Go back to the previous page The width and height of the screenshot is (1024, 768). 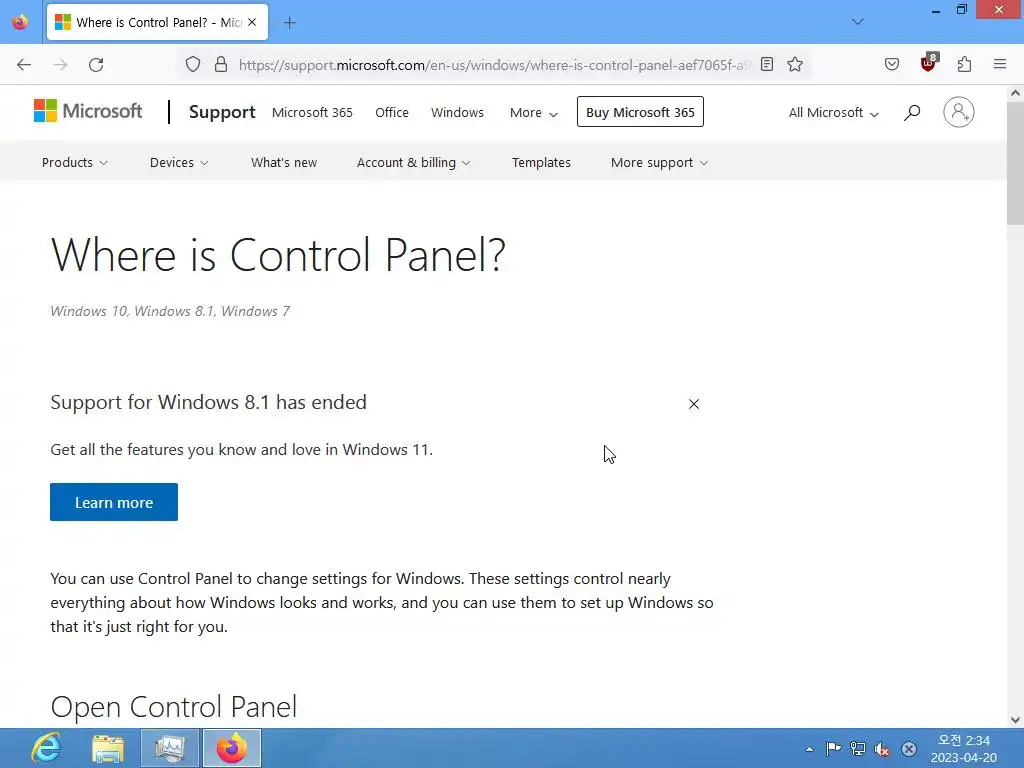coord(24,65)
